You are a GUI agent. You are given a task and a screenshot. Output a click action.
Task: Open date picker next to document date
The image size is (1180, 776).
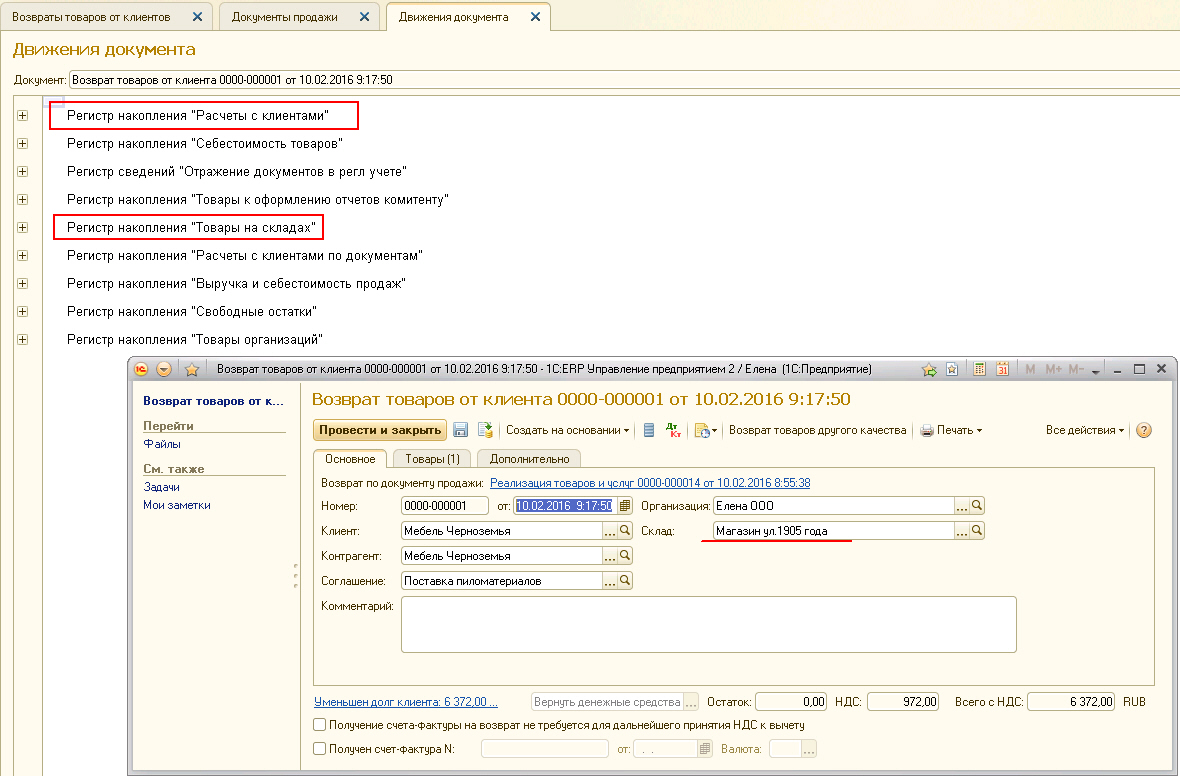(x=625, y=506)
